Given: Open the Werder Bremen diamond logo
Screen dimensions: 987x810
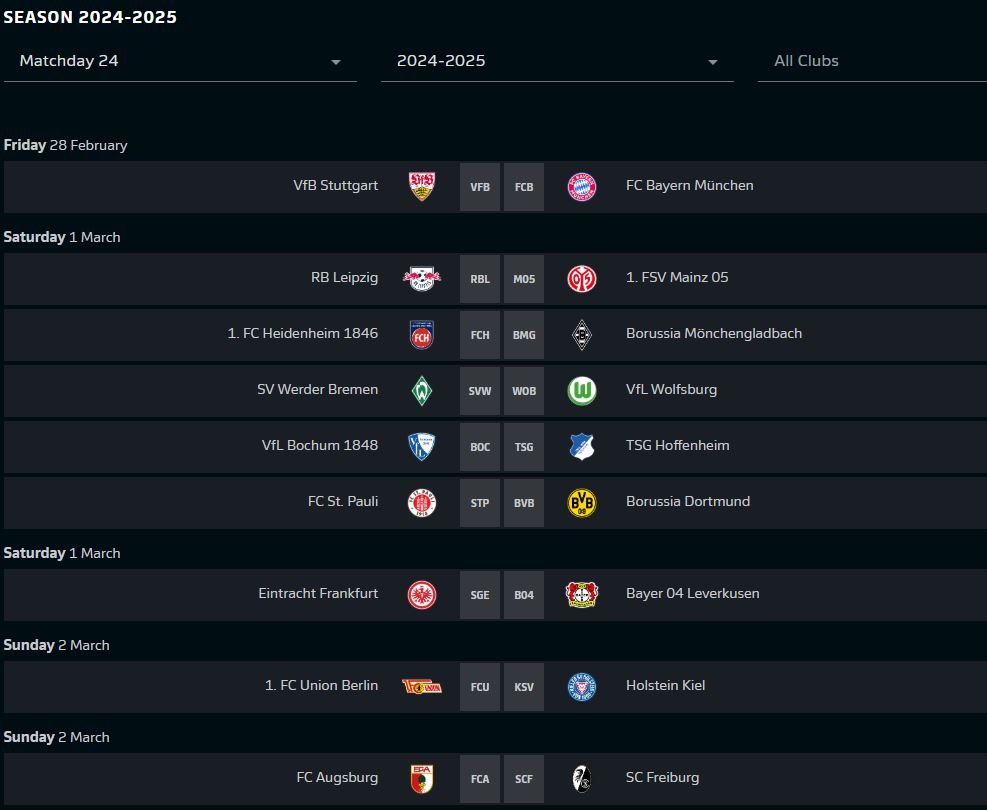Looking at the screenshot, I should coord(422,391).
